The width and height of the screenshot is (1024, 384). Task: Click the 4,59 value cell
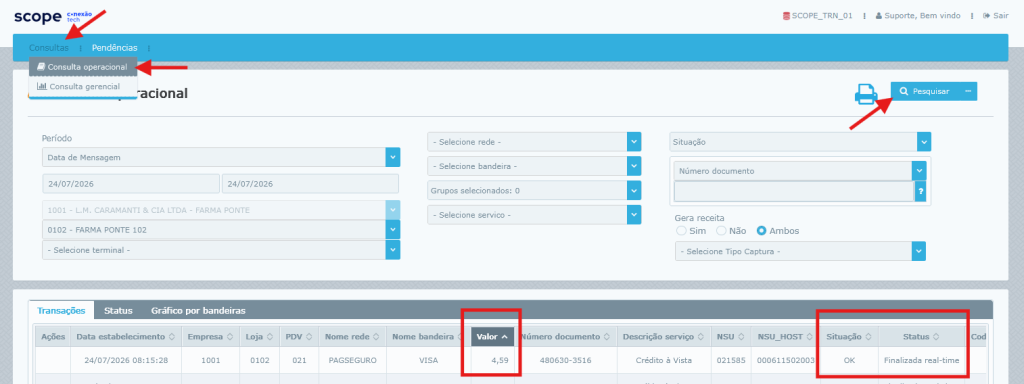[492, 360]
